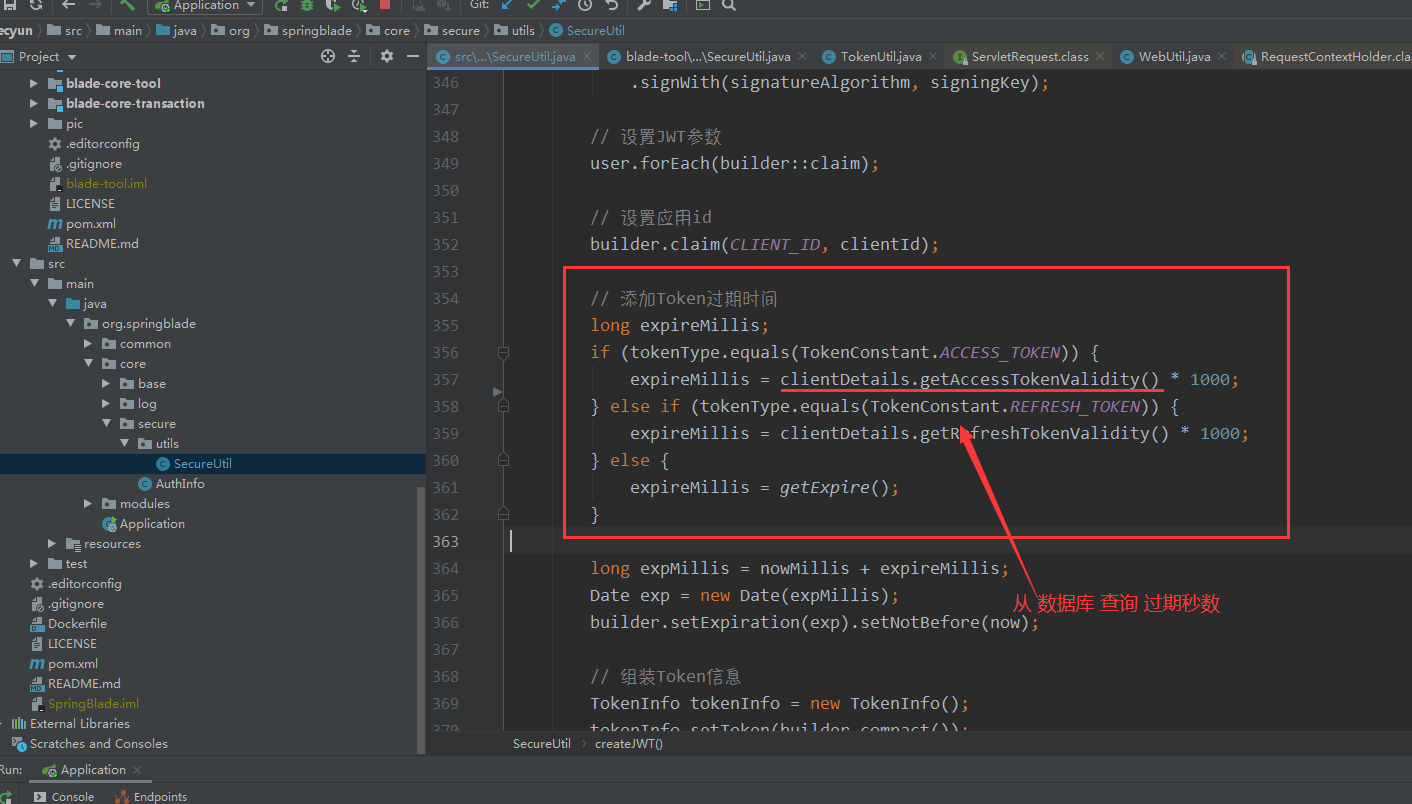Click the collapse all icon in Project panel
Screen dimensions: 1412x804
[x=354, y=57]
